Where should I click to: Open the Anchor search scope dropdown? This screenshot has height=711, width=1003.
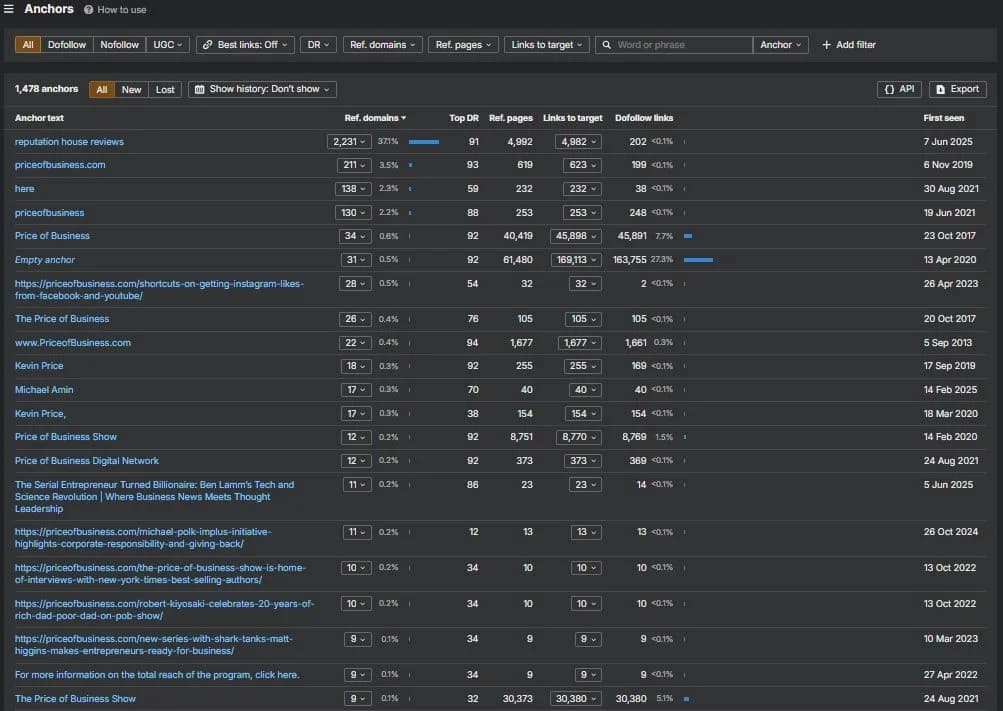[x=780, y=45]
